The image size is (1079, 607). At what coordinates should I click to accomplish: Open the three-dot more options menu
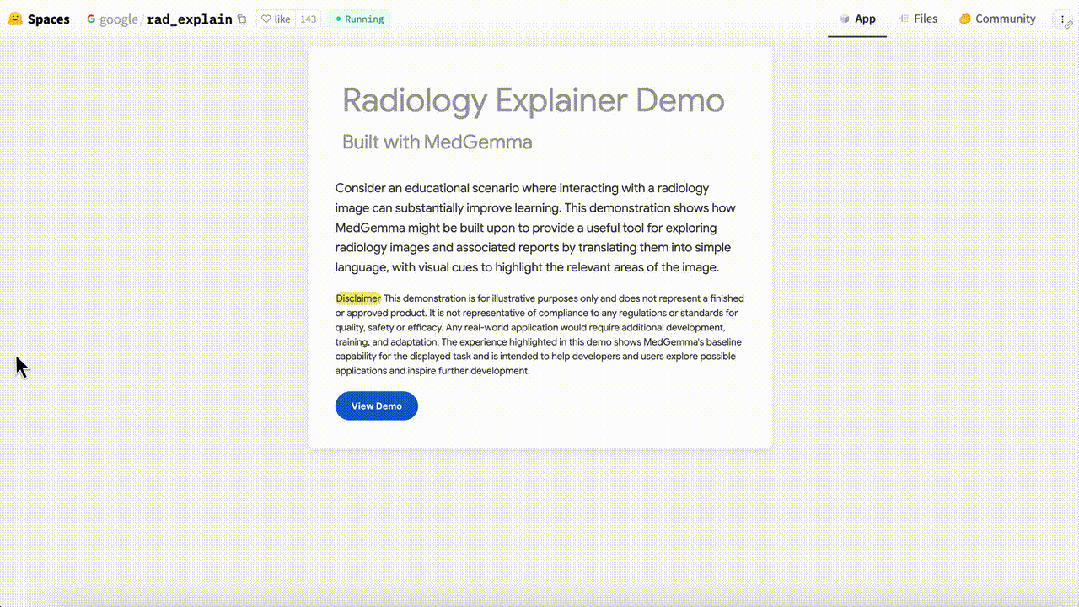click(x=1062, y=19)
